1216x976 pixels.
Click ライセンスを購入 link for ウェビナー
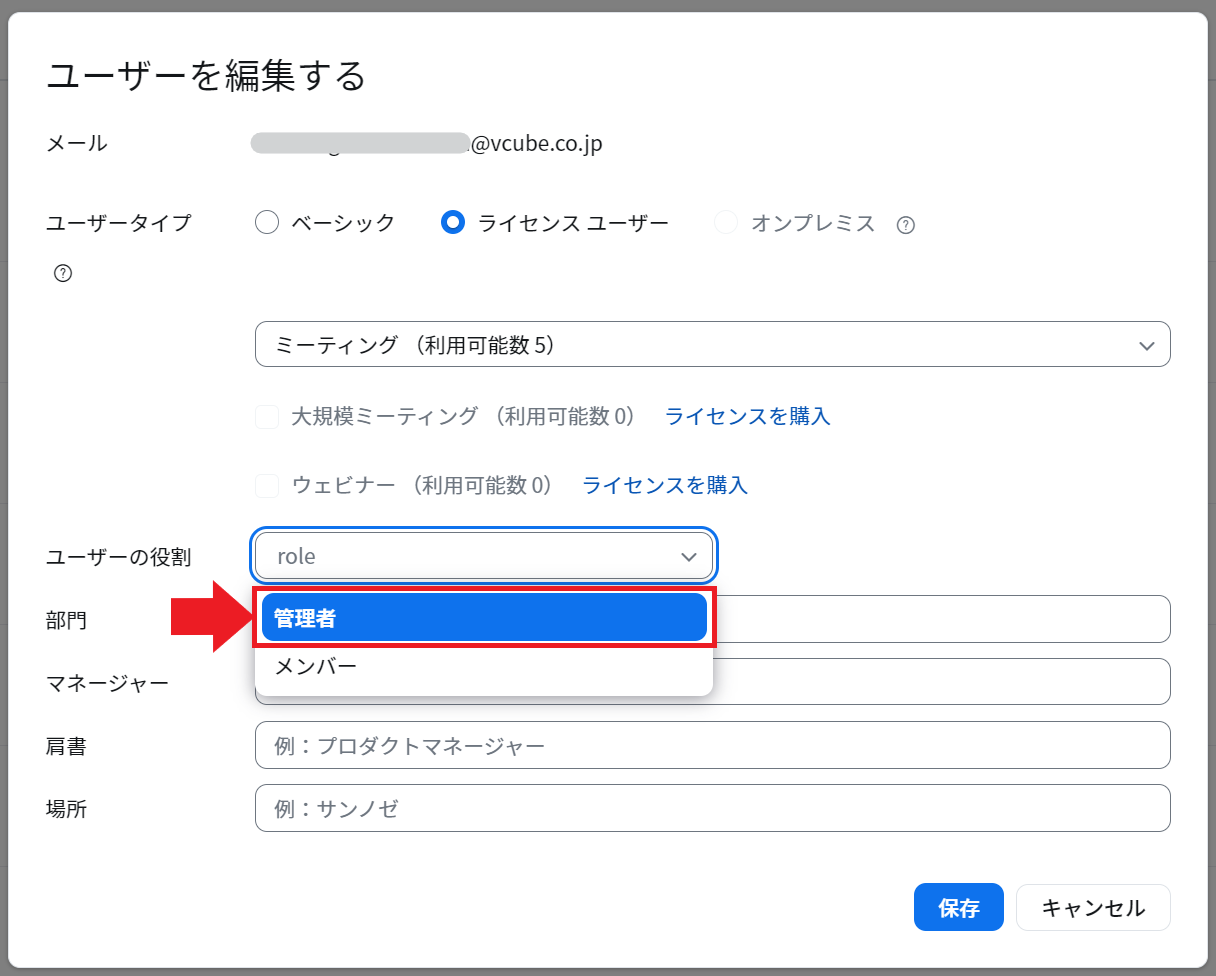[665, 486]
